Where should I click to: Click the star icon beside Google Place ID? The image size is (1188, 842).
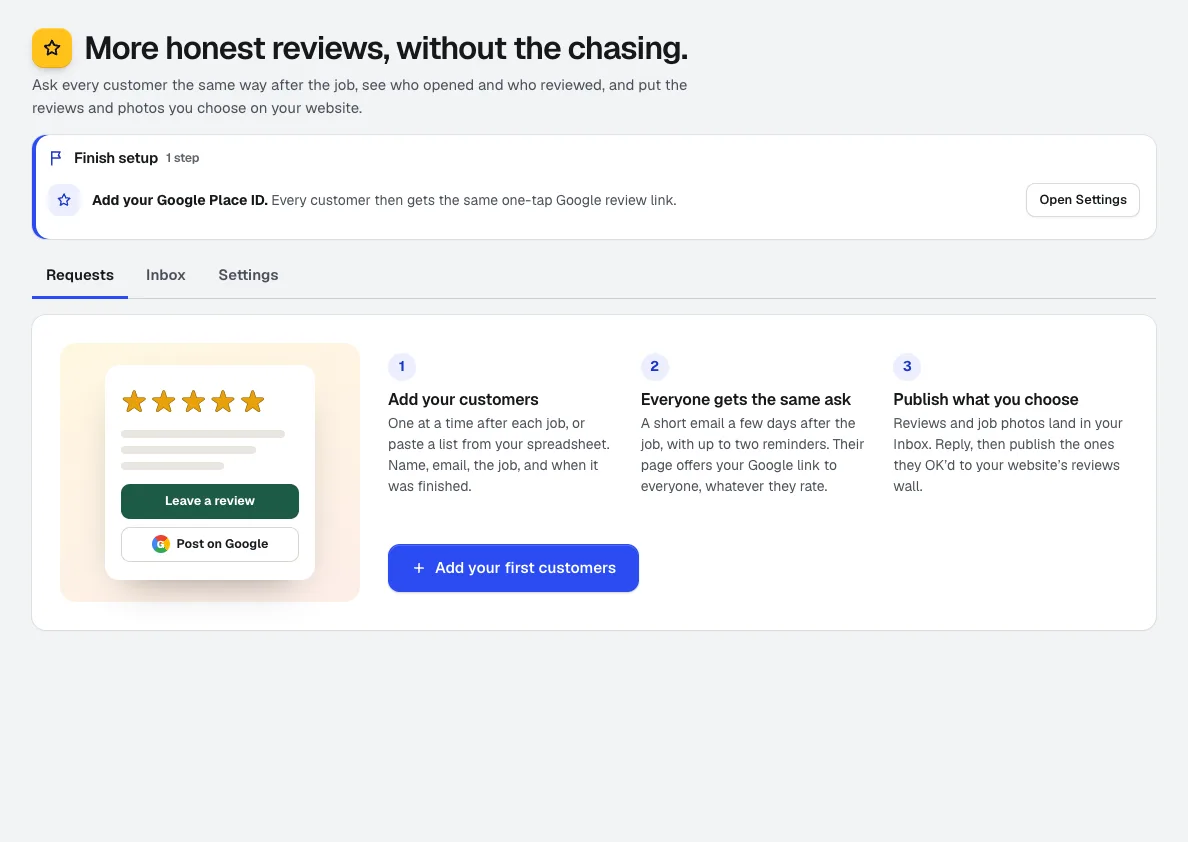tap(64, 200)
